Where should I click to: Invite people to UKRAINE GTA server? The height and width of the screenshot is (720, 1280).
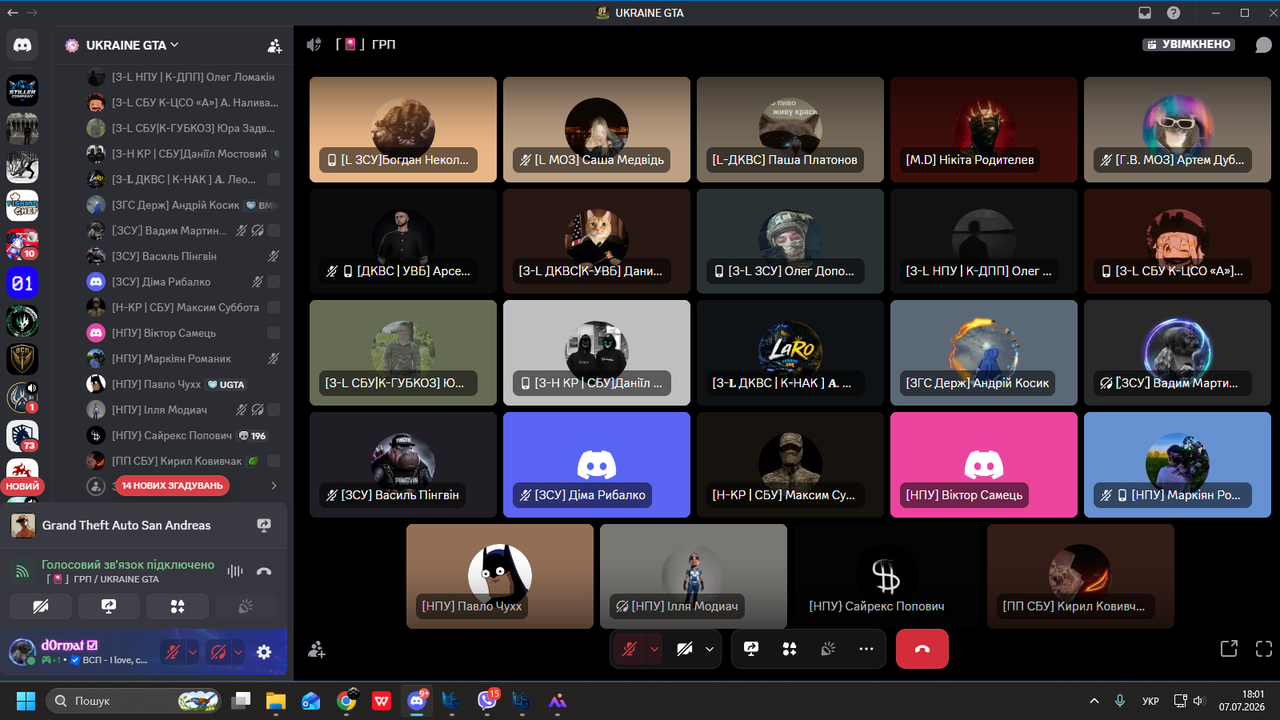(x=274, y=45)
